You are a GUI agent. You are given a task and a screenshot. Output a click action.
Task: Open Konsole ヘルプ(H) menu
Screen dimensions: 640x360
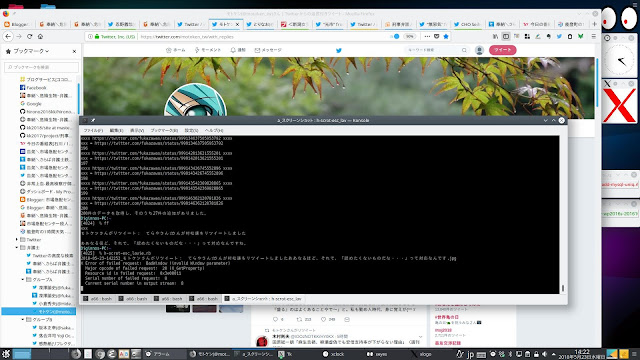click(214, 130)
